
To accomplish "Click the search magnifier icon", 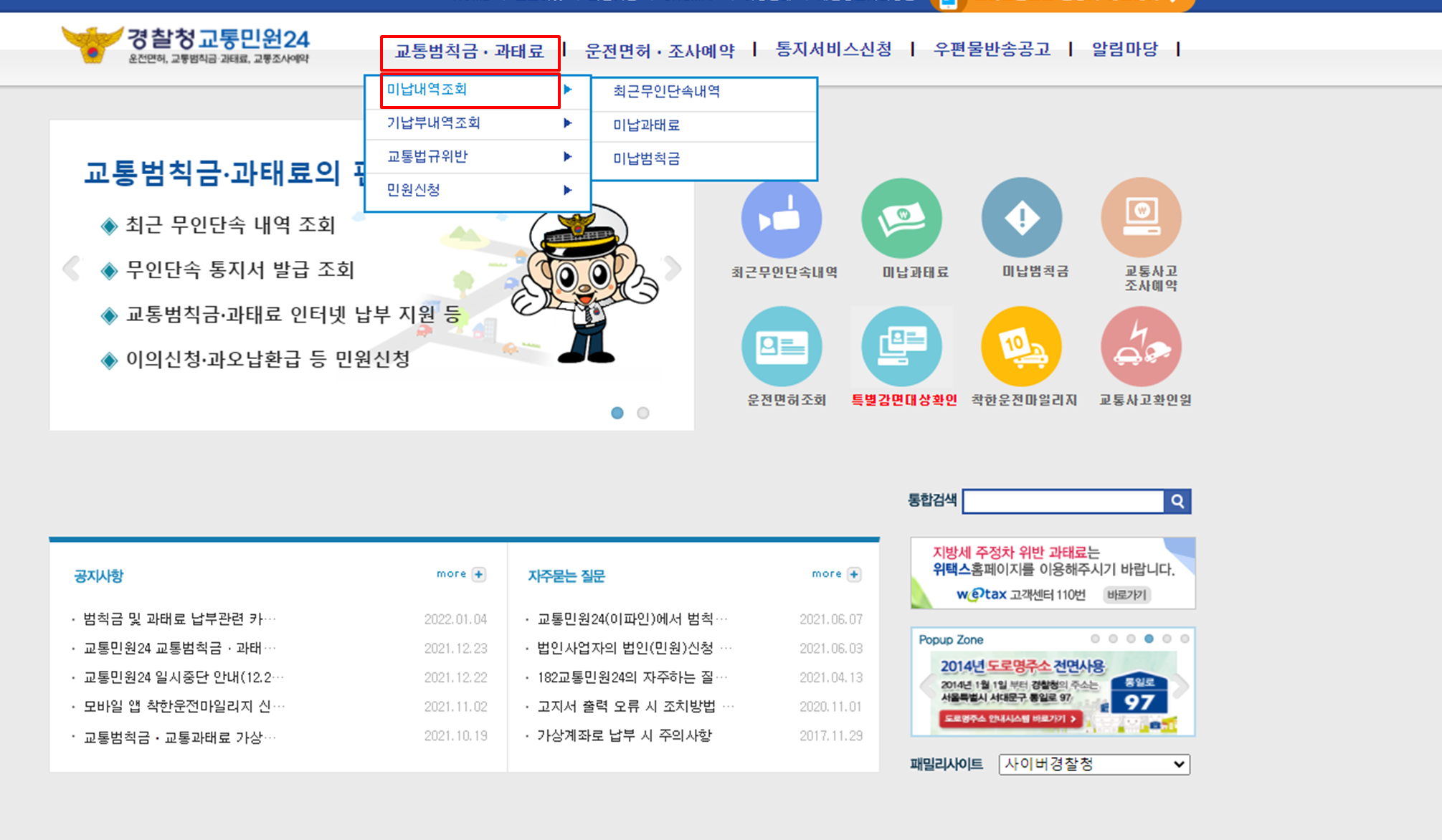I will pyautogui.click(x=1177, y=501).
